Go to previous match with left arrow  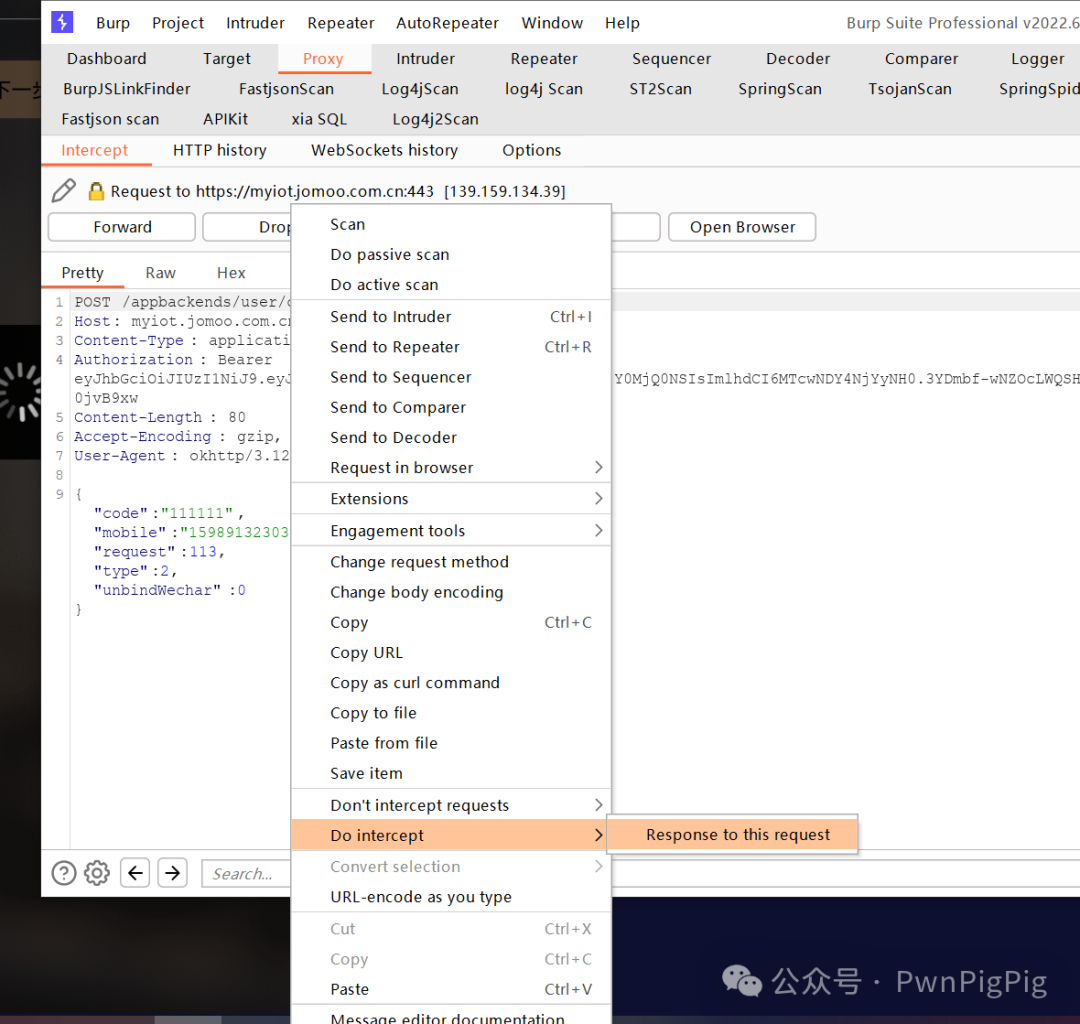(x=135, y=873)
